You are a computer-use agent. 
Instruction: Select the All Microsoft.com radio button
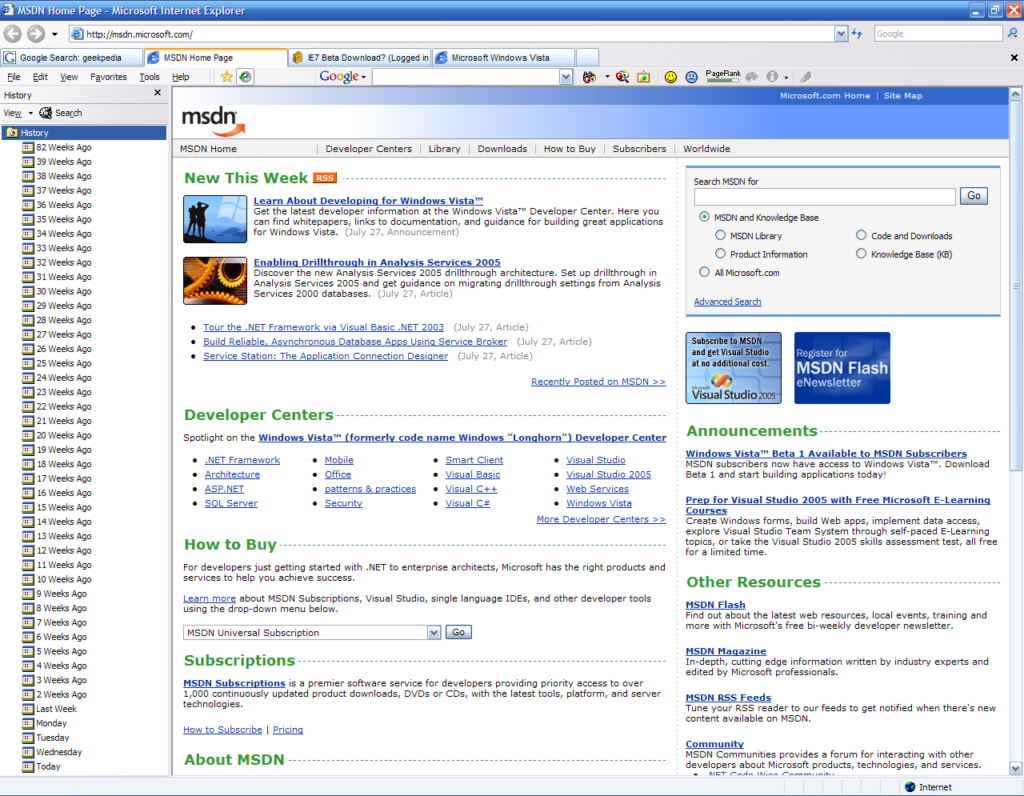704,272
